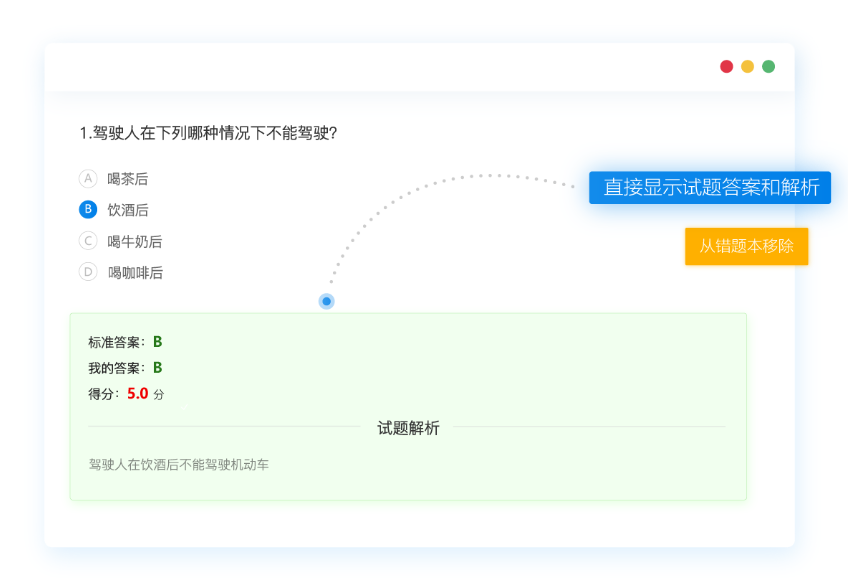
Task: Click the answer text 饮酒后
Action: [x=128, y=210]
